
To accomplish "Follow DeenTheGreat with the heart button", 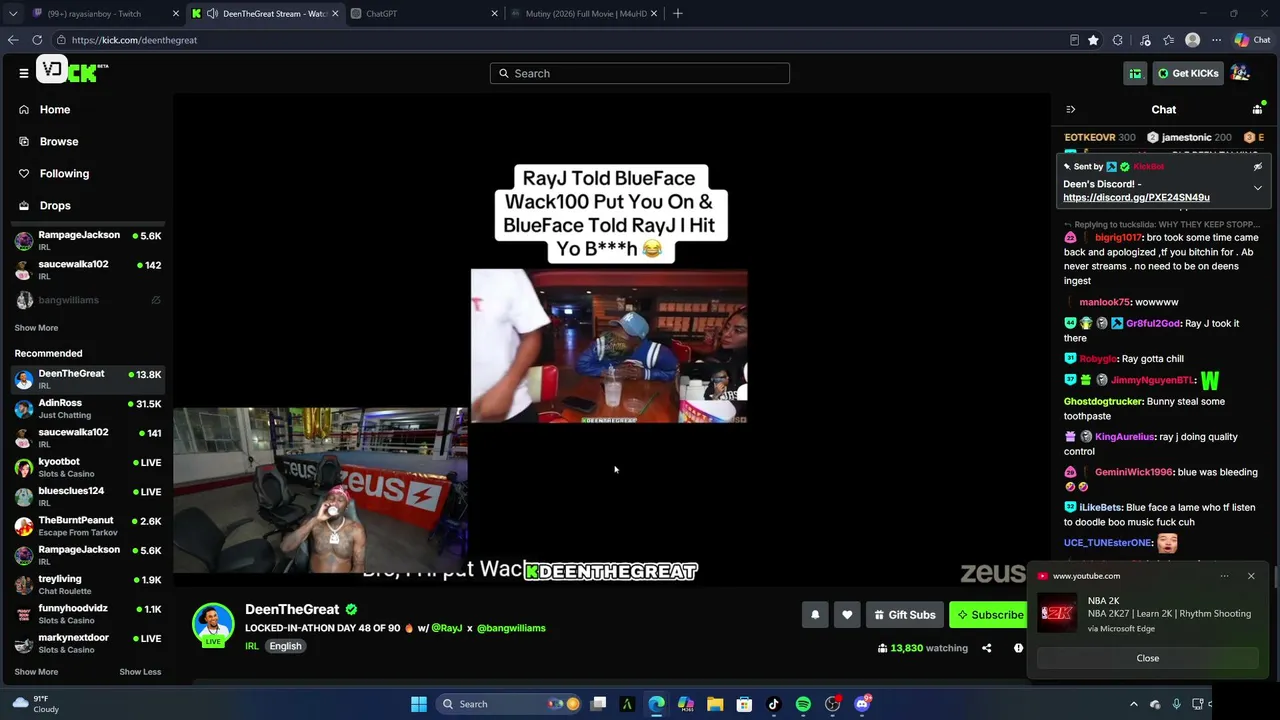I will (847, 615).
